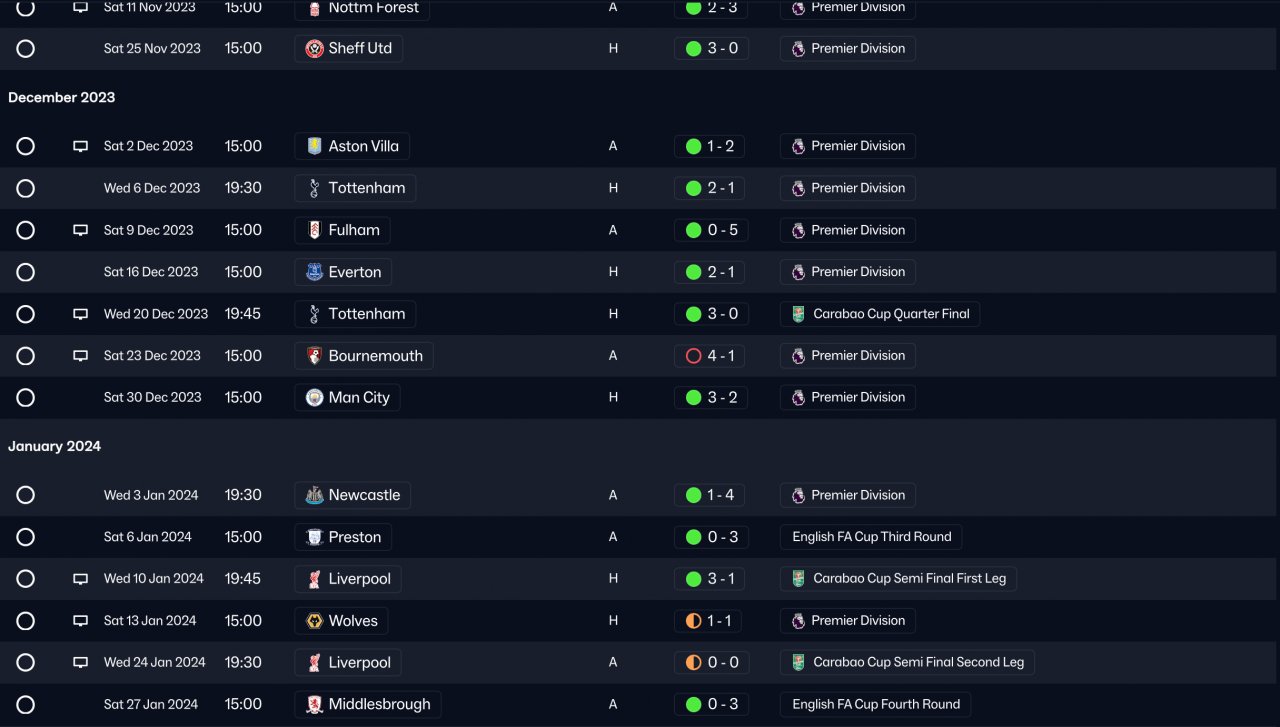Click the TV icon beside Fulham fixture
Viewport: 1280px width, 727px height.
pos(81,230)
